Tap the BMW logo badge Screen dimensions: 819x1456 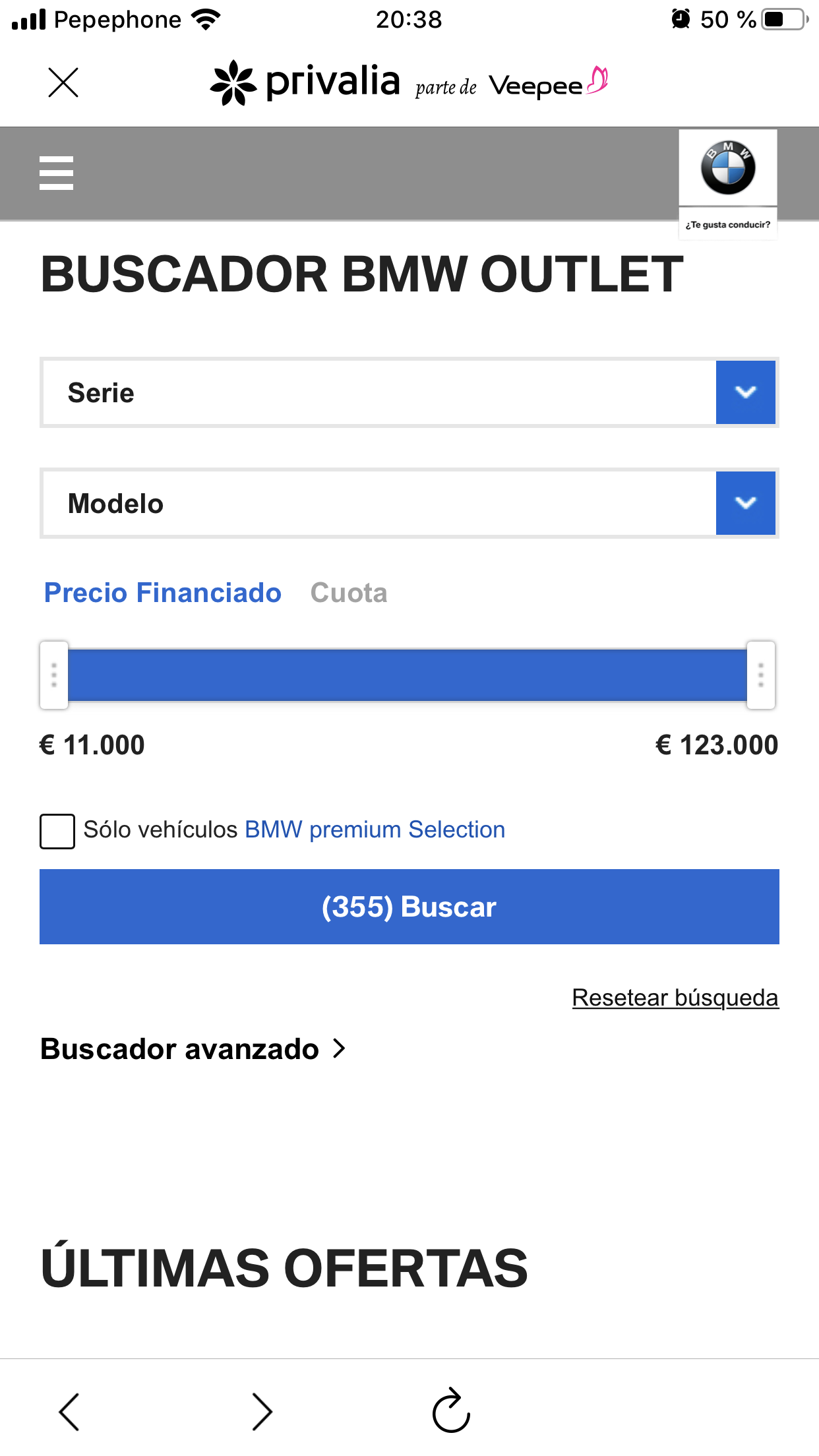728,168
